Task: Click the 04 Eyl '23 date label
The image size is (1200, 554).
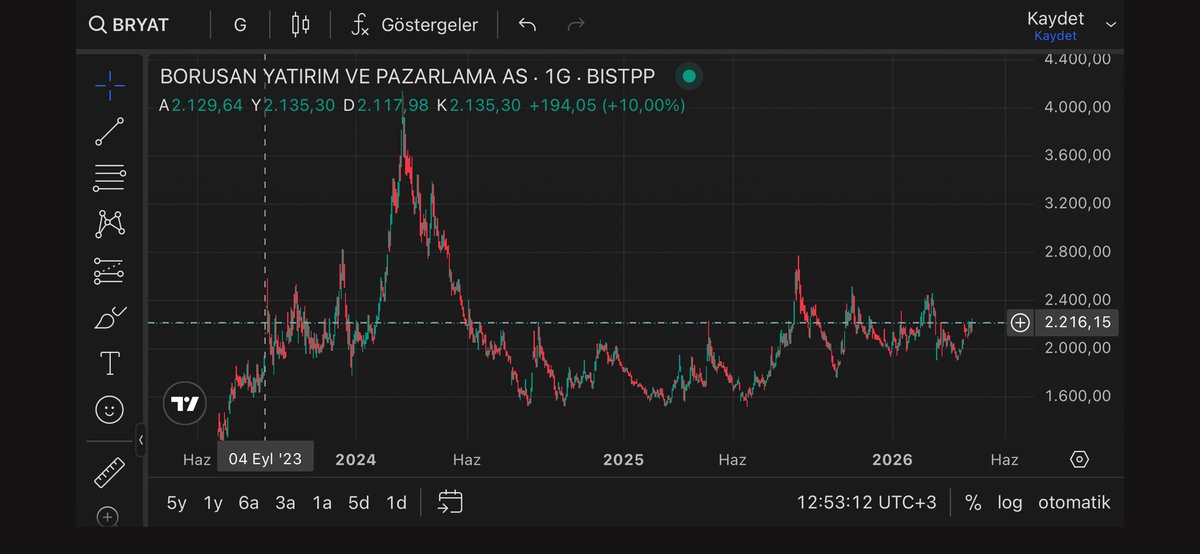Action: click(x=265, y=459)
